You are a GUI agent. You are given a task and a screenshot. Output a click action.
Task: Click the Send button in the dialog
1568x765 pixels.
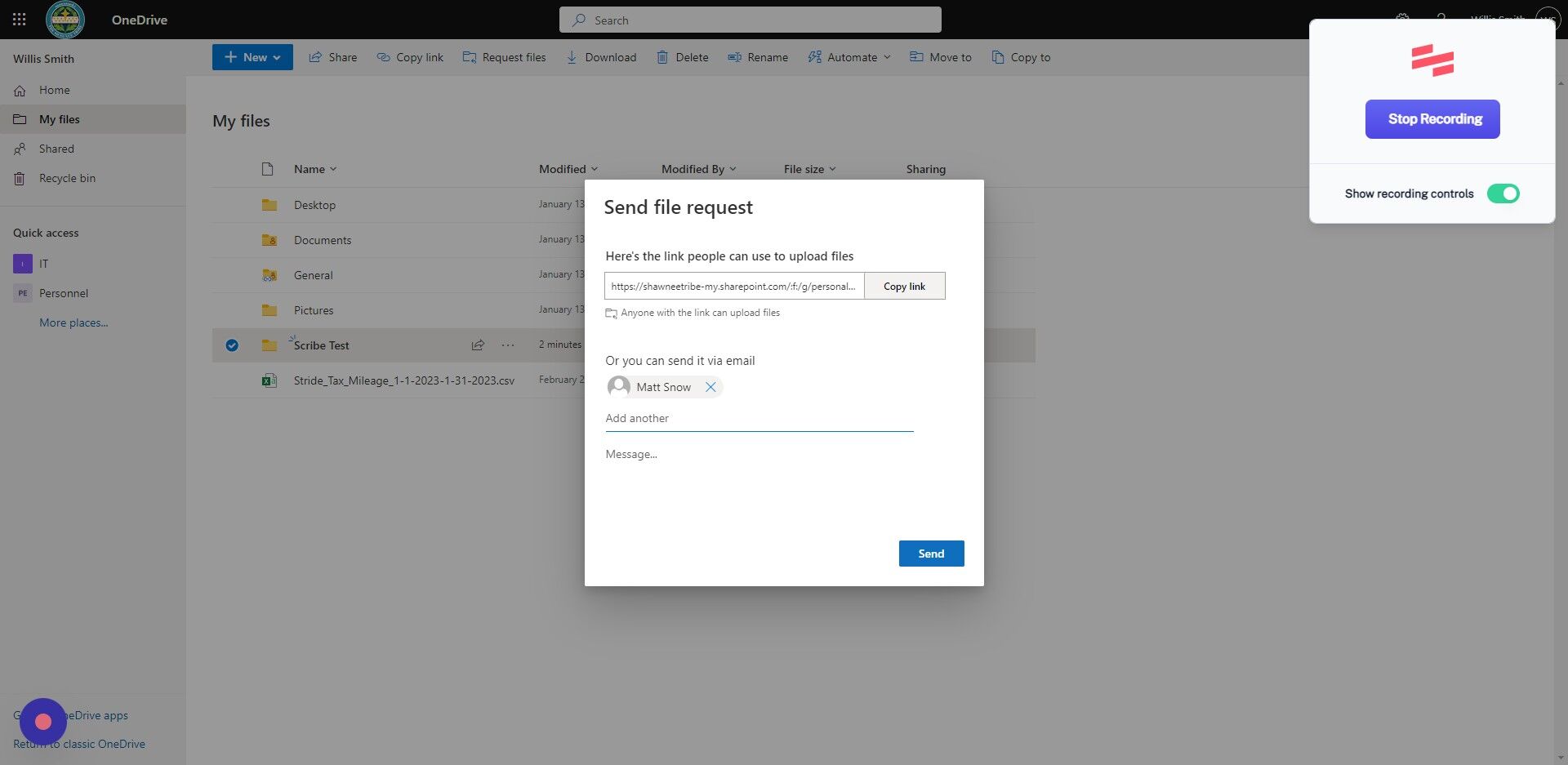tap(931, 554)
